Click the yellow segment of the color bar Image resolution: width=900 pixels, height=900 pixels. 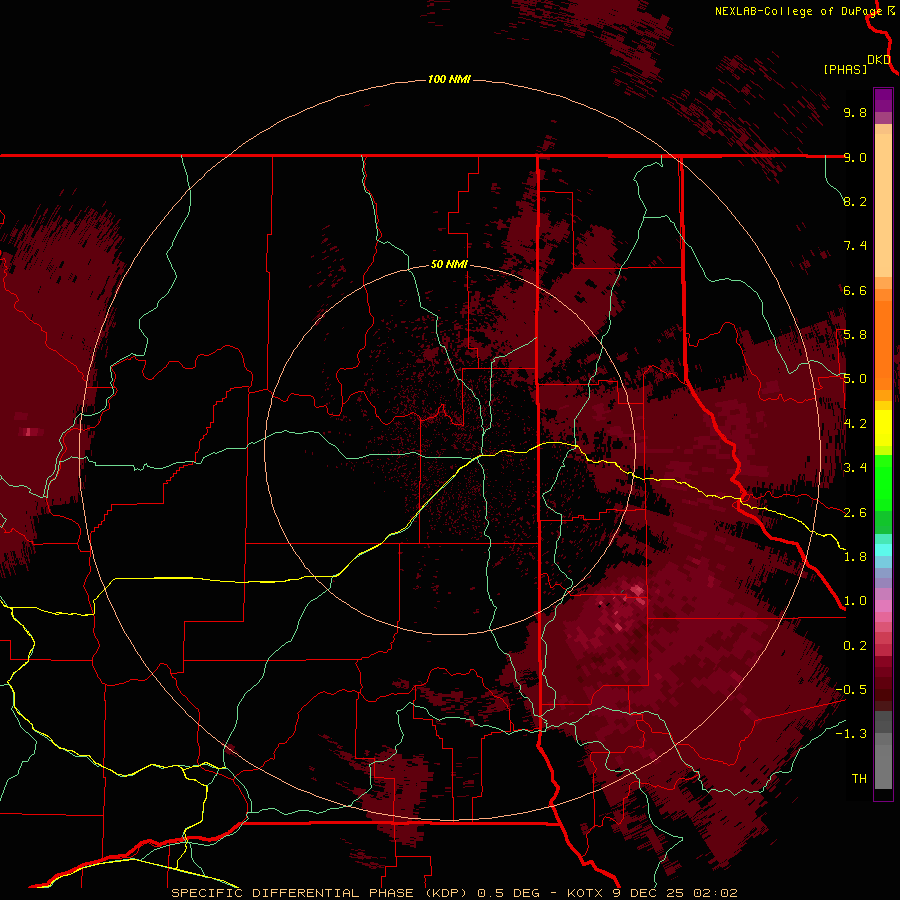pyautogui.click(x=883, y=428)
